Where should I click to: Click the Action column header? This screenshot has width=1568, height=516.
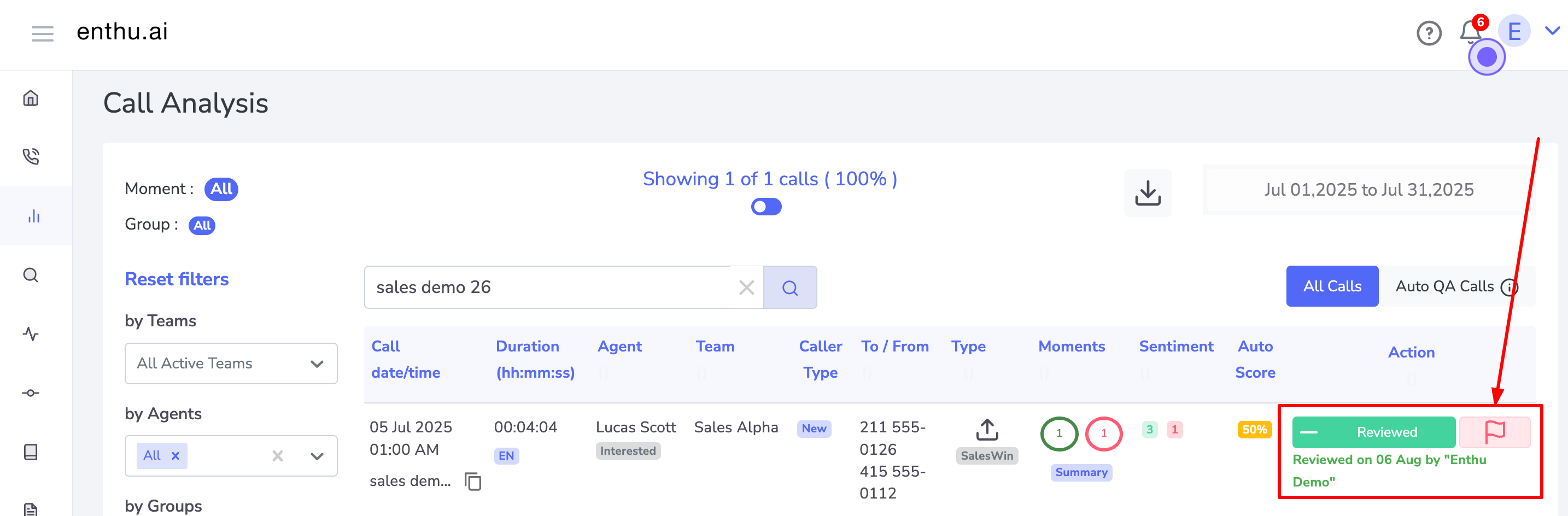point(1411,353)
